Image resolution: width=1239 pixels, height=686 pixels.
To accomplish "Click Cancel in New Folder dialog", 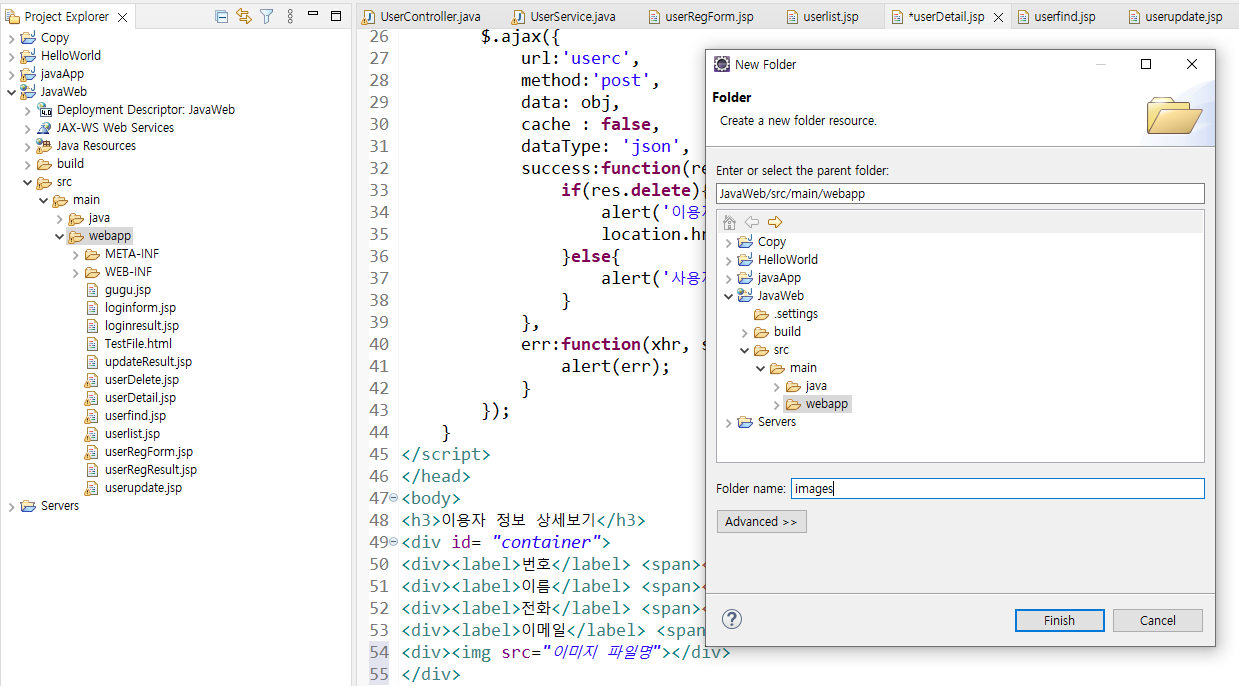I will coord(1158,620).
